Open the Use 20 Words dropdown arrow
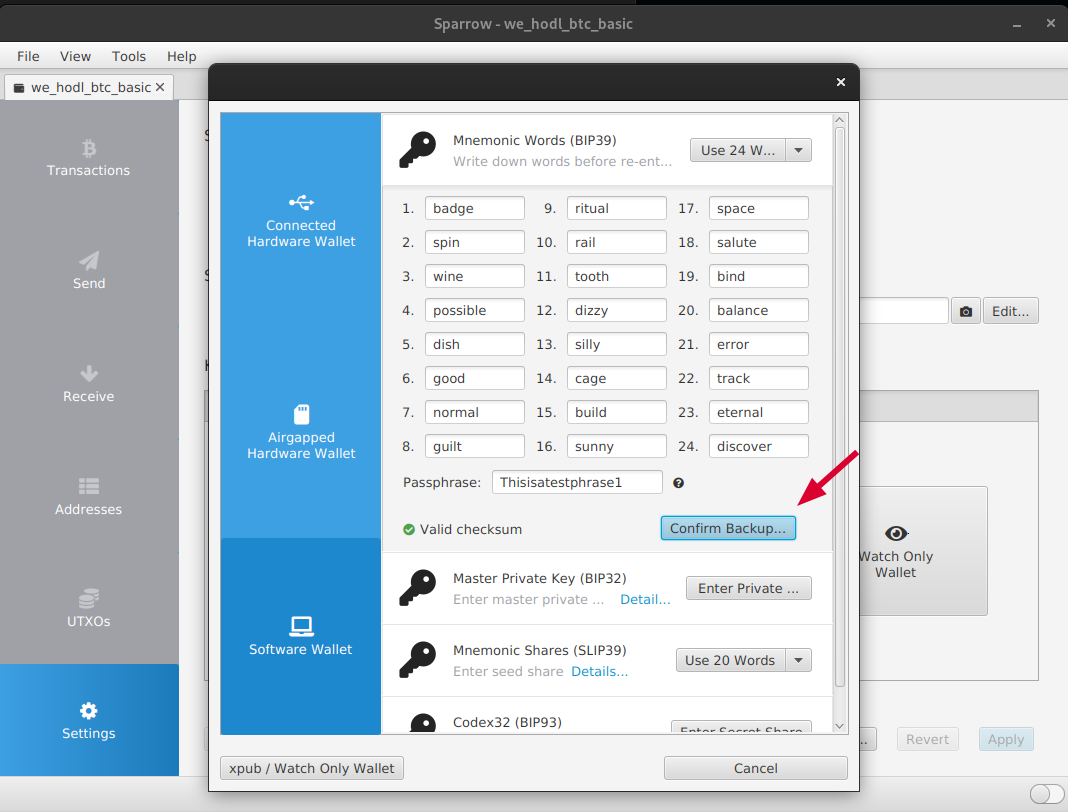The width and height of the screenshot is (1068, 812). click(798, 660)
